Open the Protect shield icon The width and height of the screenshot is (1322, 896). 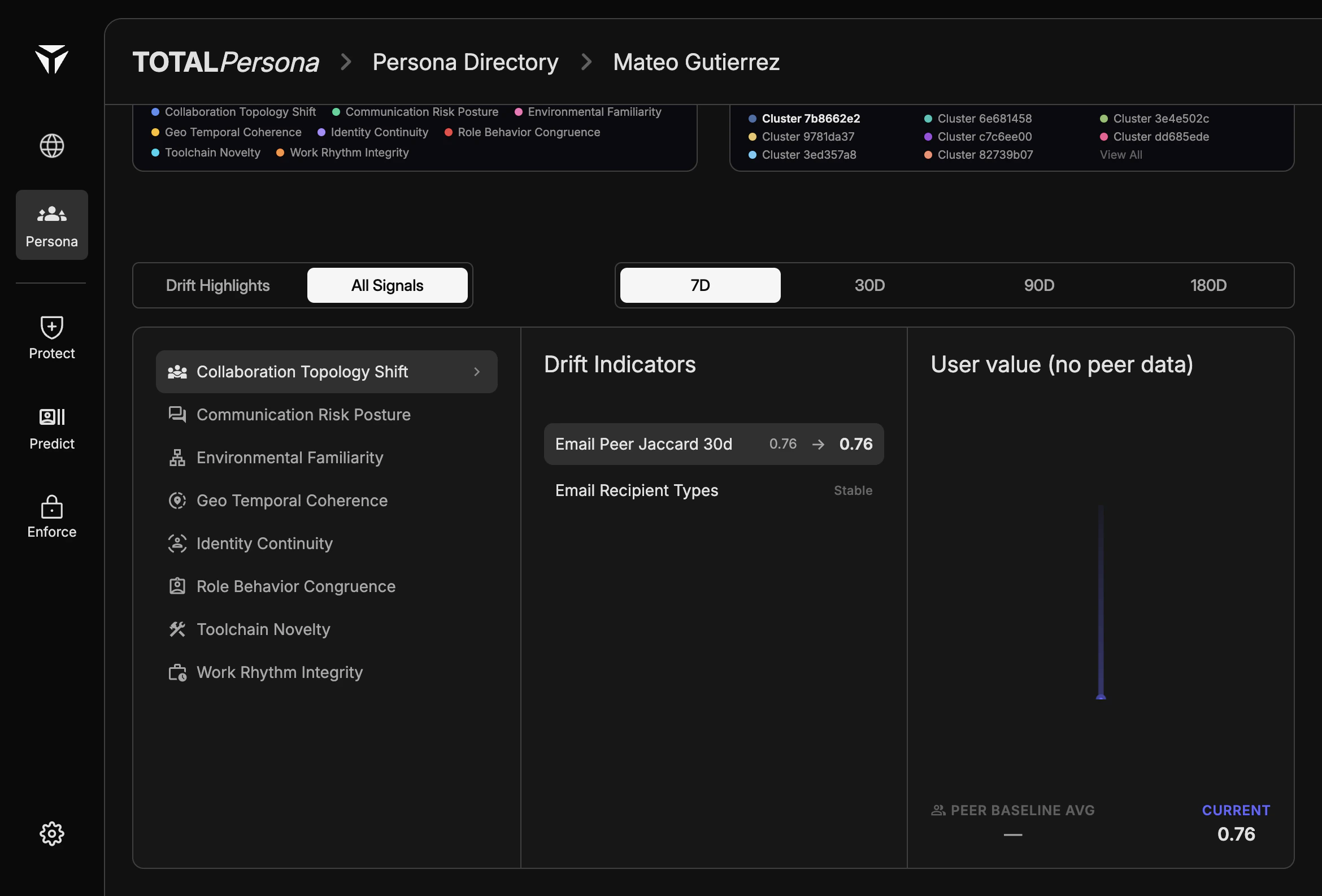click(52, 327)
